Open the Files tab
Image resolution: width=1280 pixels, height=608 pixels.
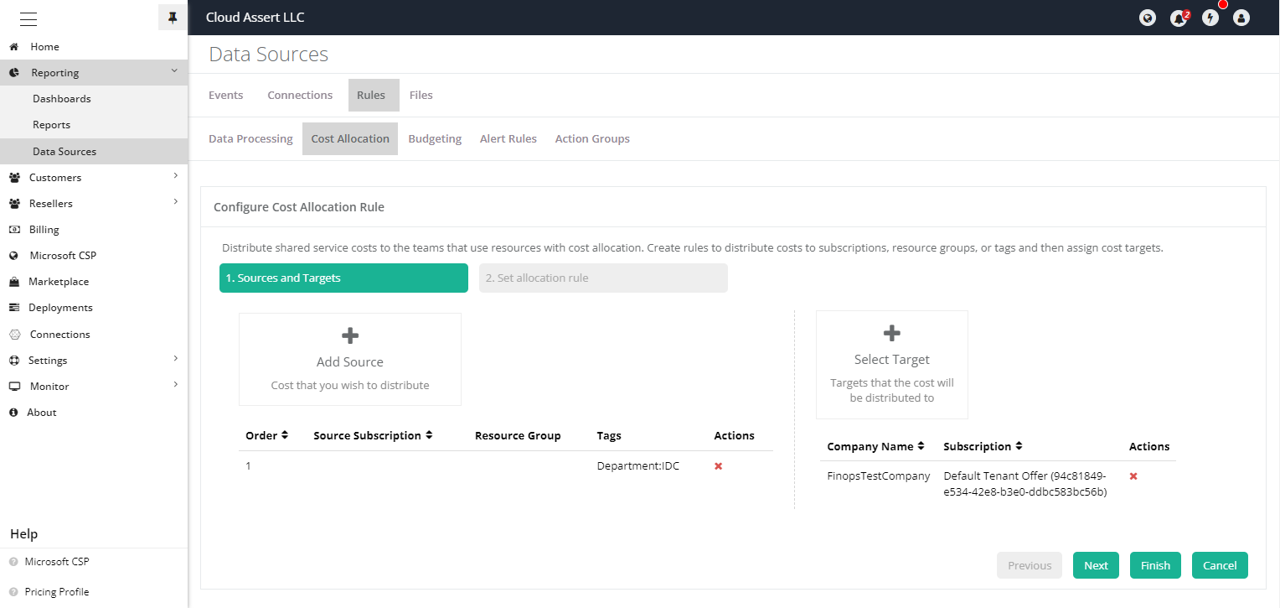[421, 95]
